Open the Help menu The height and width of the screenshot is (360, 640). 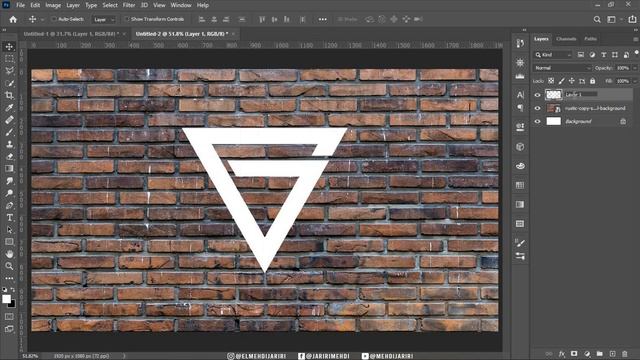point(203,5)
